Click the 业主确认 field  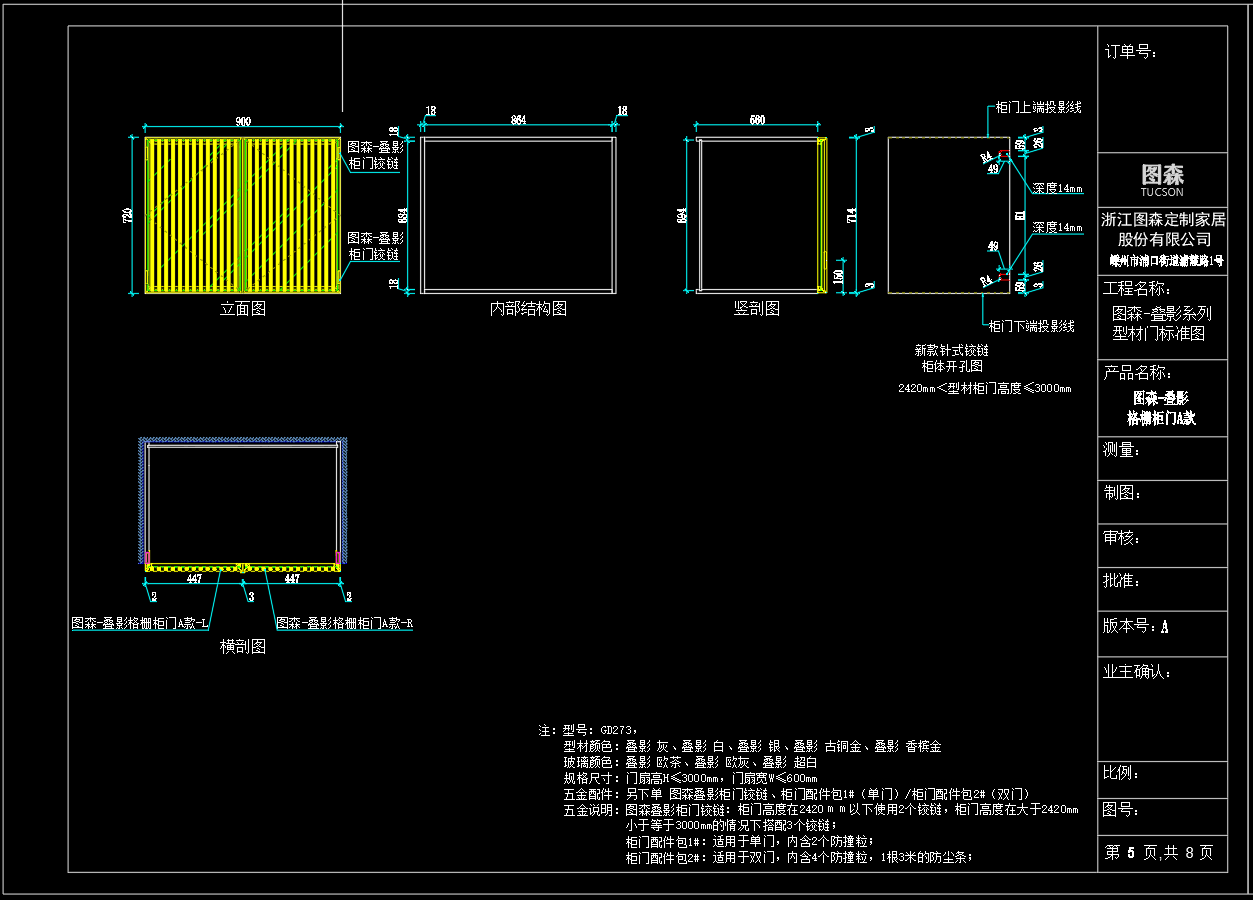(1162, 708)
